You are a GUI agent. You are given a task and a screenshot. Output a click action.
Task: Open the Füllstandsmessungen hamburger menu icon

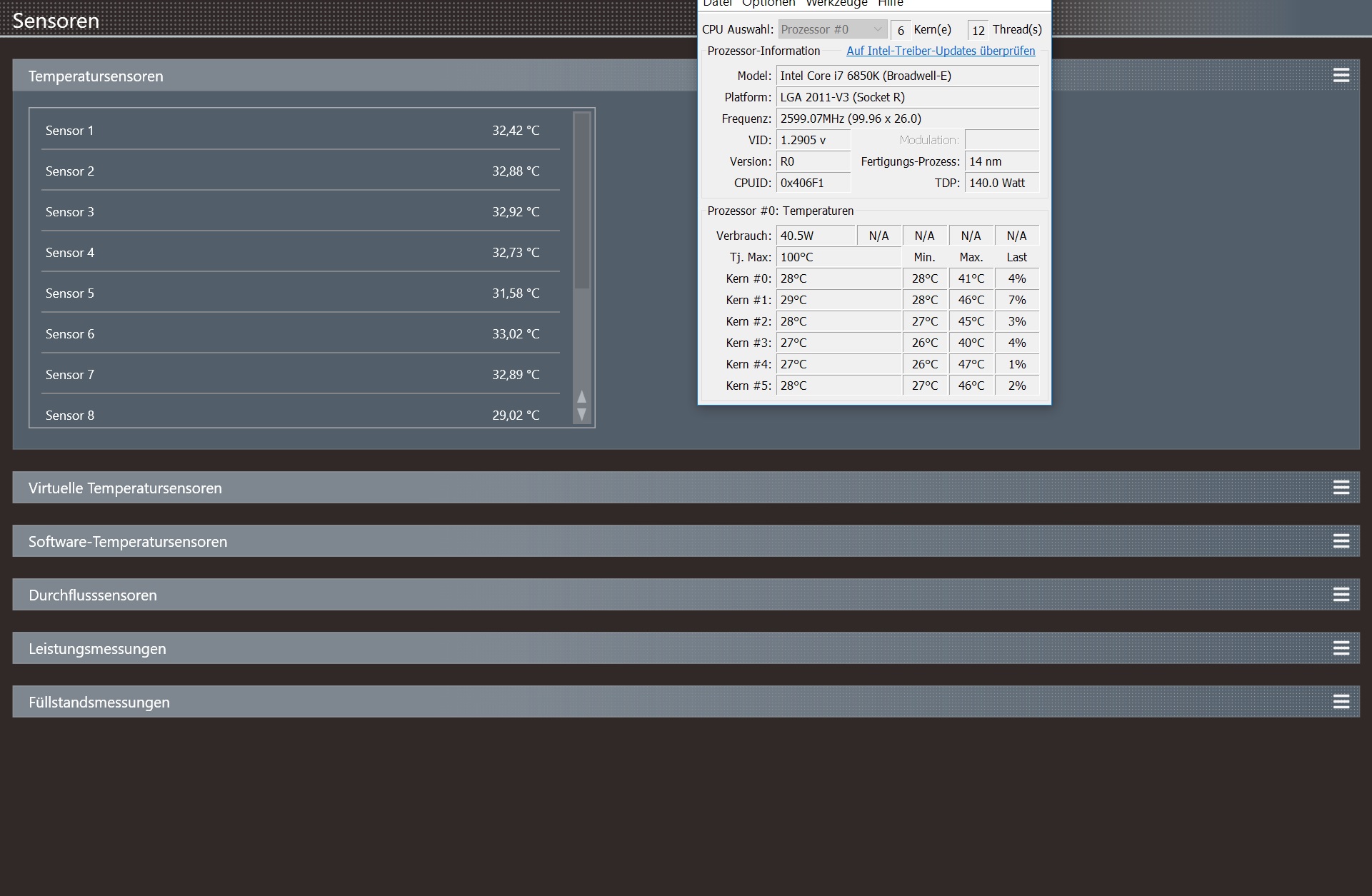[1341, 702]
